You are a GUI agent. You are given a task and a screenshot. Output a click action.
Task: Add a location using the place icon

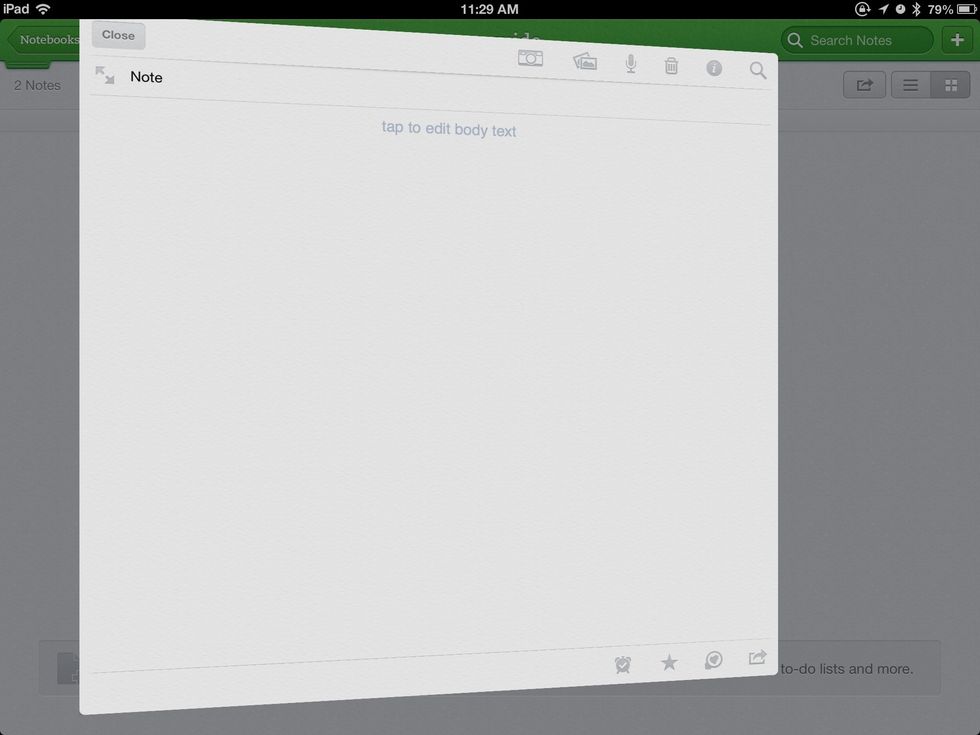[712, 660]
